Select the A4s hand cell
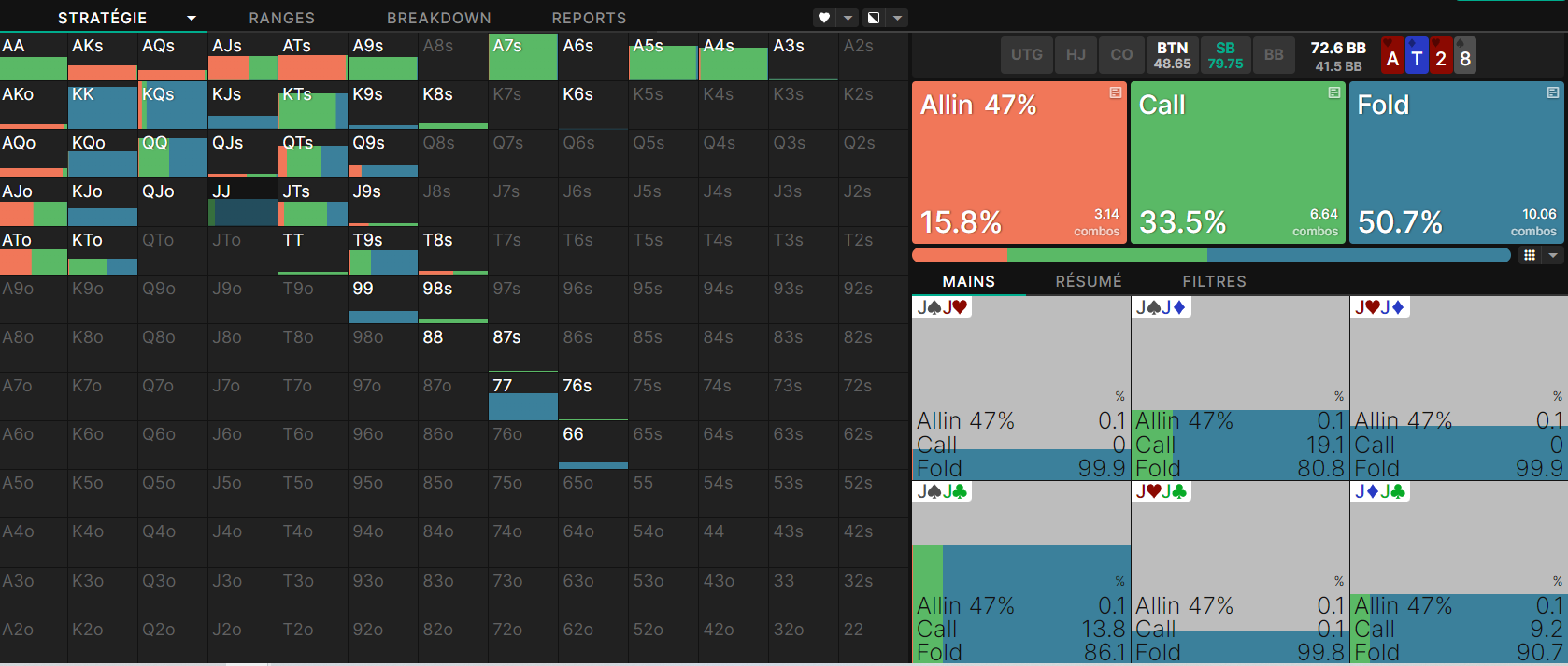 click(x=734, y=57)
